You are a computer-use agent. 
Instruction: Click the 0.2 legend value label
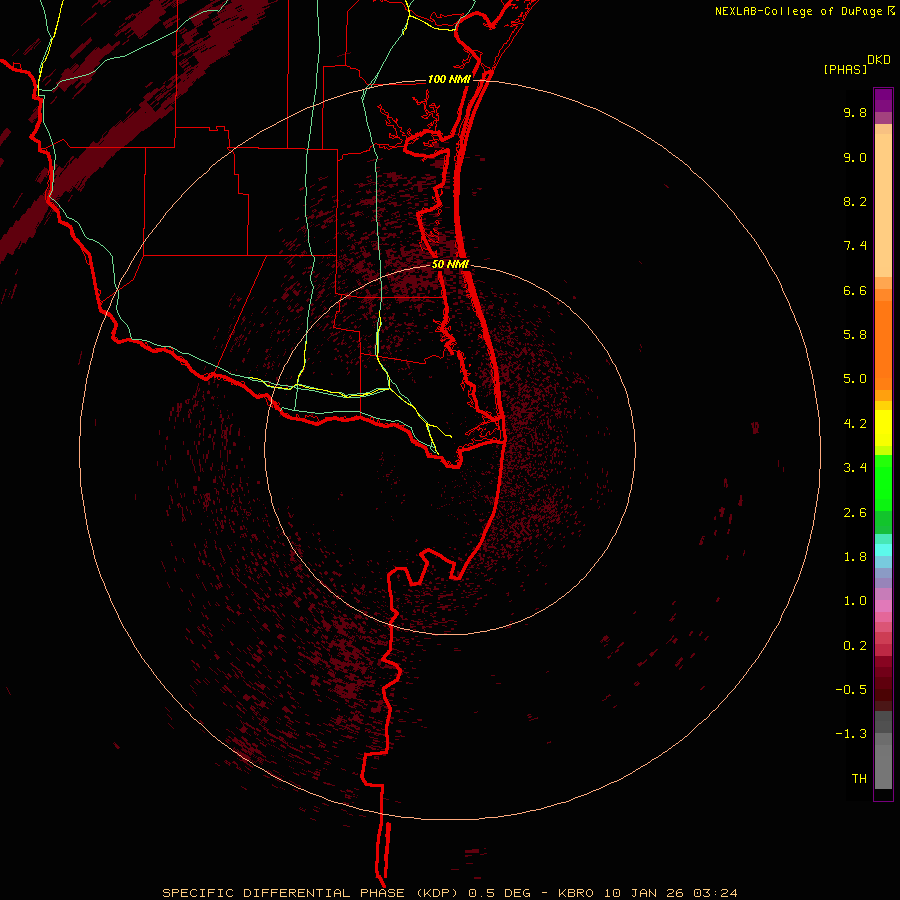click(855, 645)
